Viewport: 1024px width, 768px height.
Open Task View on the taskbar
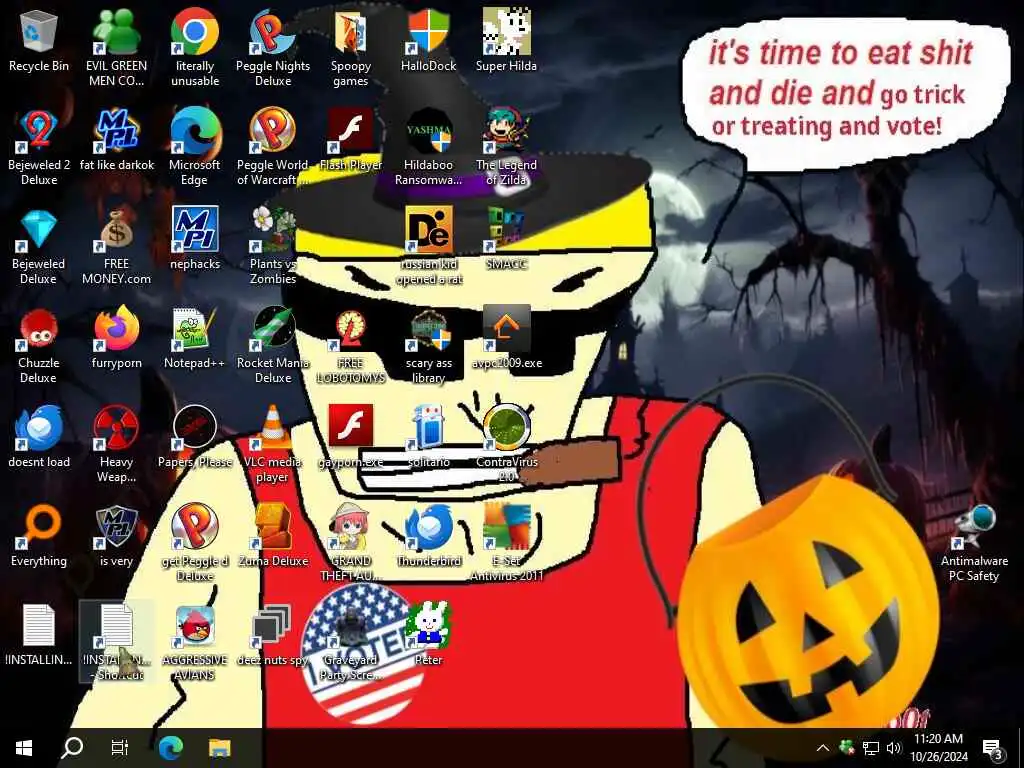pos(120,748)
